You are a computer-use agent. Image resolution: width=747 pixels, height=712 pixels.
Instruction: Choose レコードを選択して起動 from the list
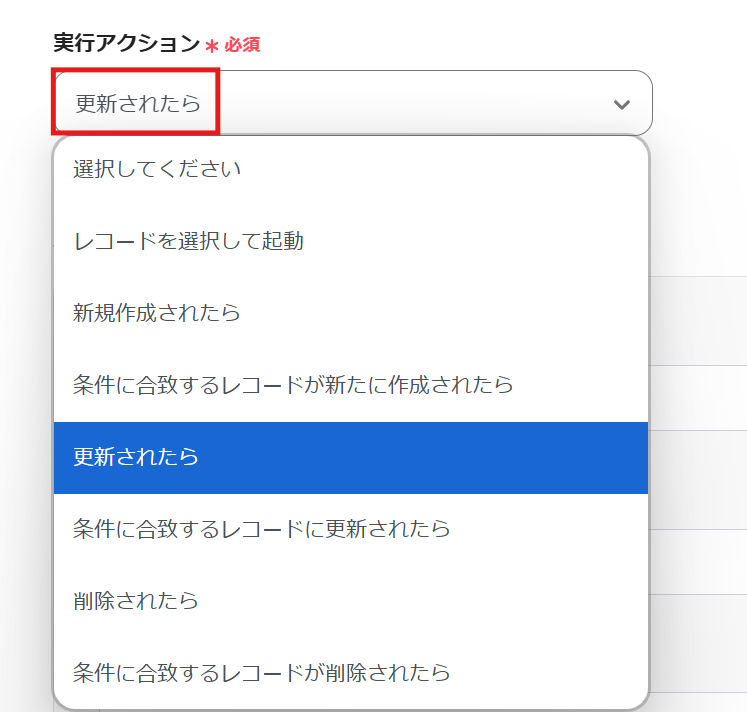(x=188, y=241)
